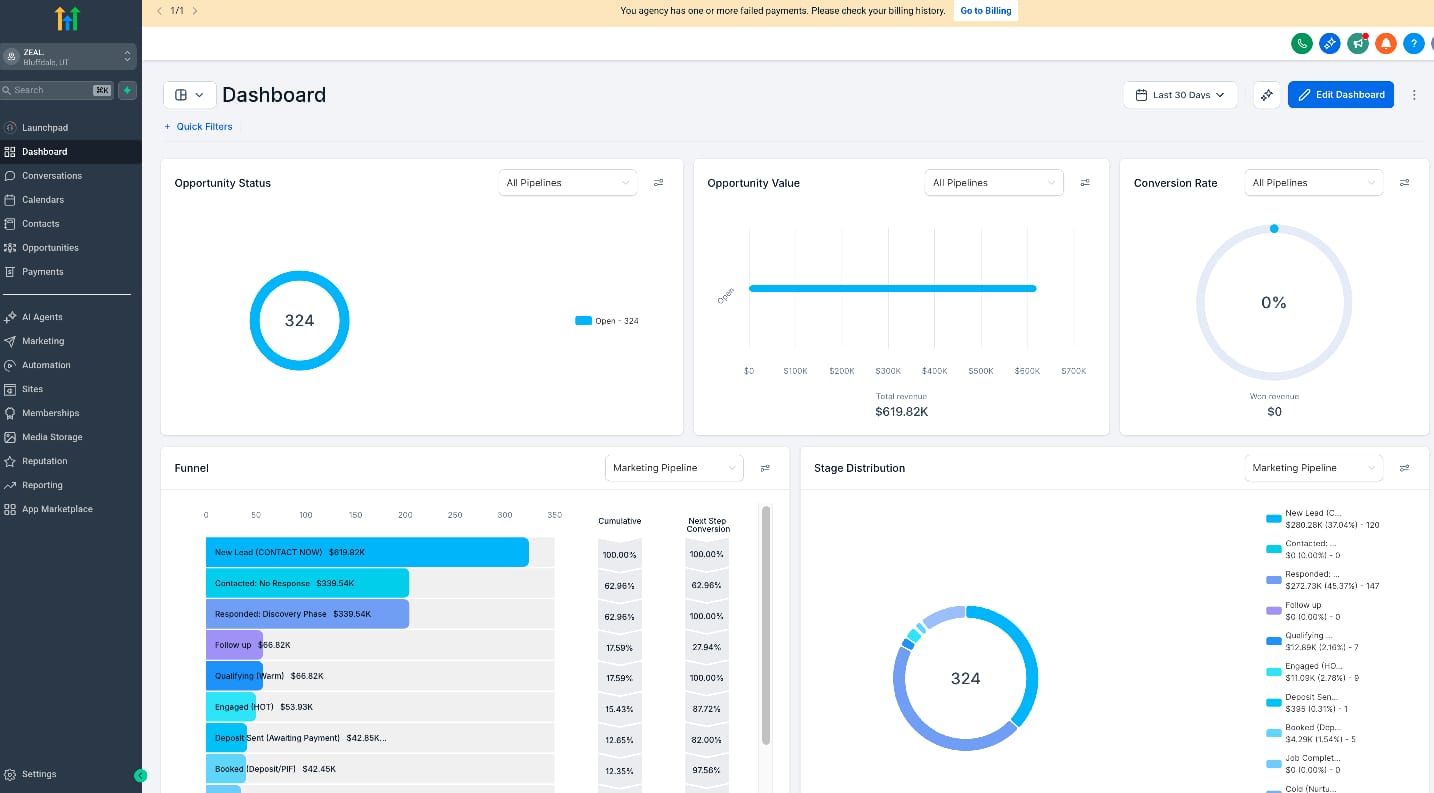
Task: Open the phone dialer icon top right
Action: (x=1301, y=43)
